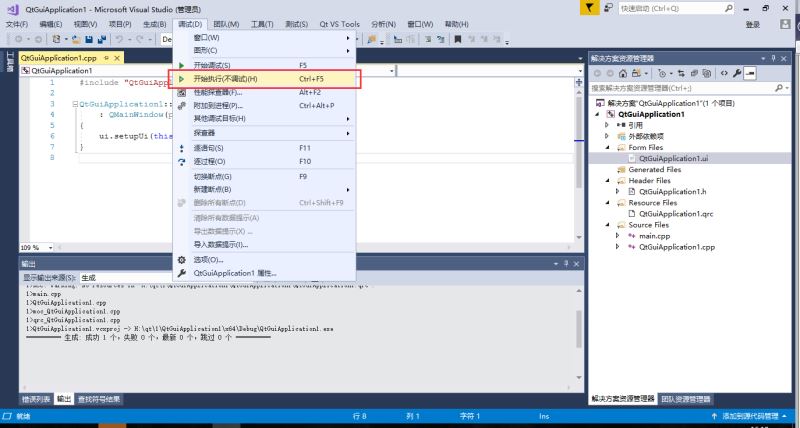This screenshot has width=800, height=428.
Task: Click the Save icon in main toolbar
Action: [89, 39]
